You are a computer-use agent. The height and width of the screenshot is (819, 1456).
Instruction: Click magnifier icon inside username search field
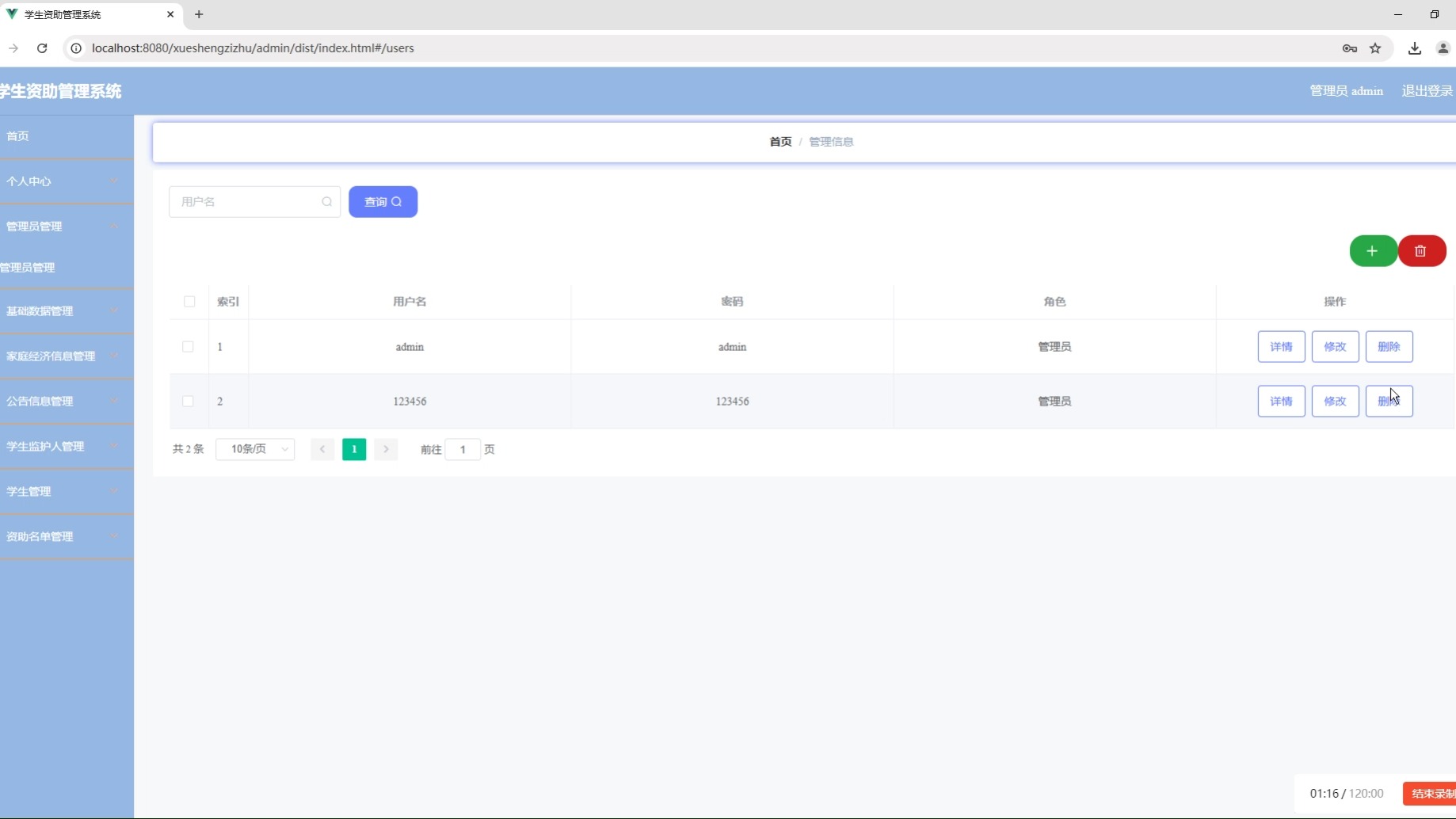[326, 202]
